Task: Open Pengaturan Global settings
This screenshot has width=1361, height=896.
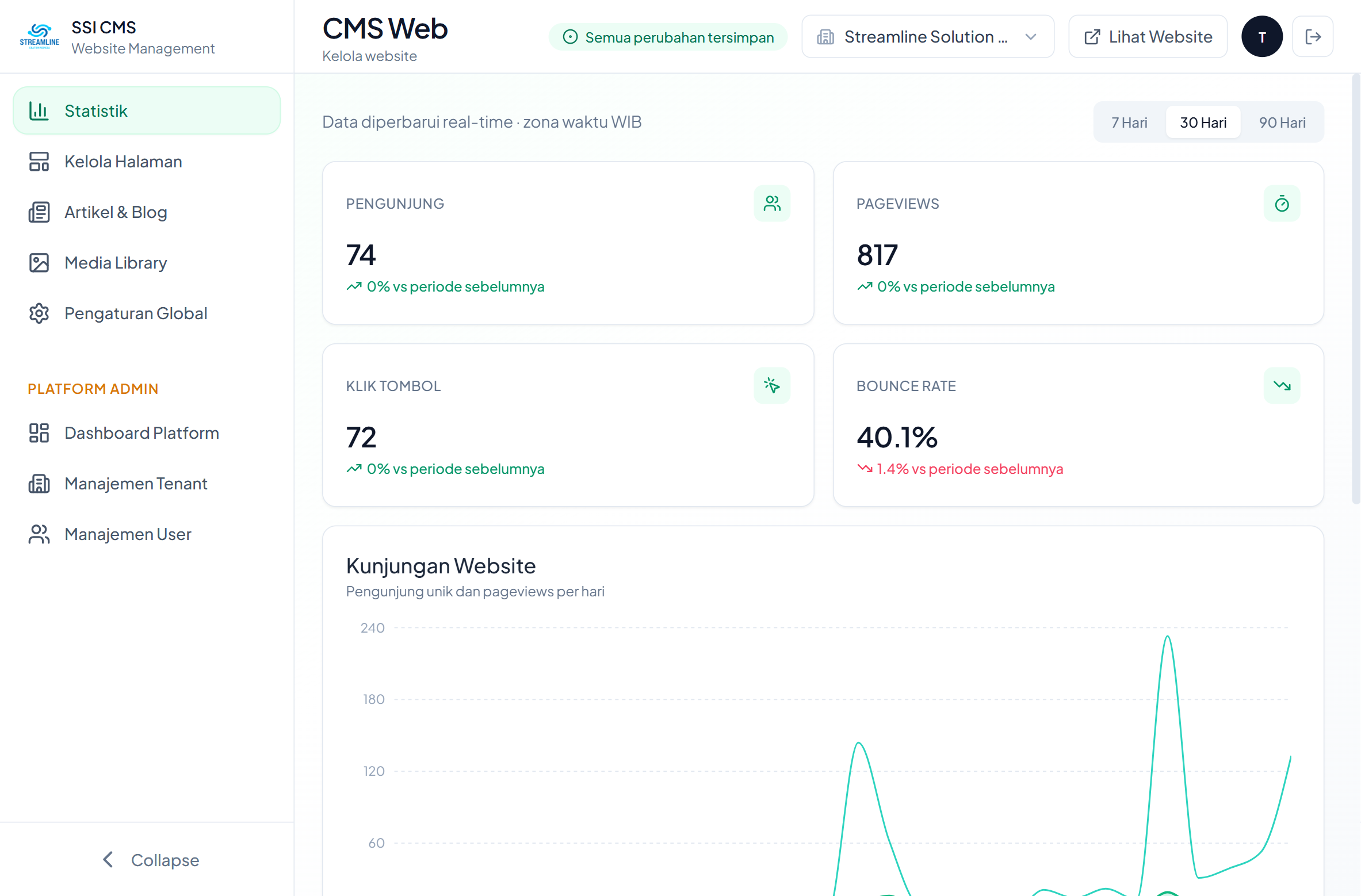Action: (x=147, y=313)
